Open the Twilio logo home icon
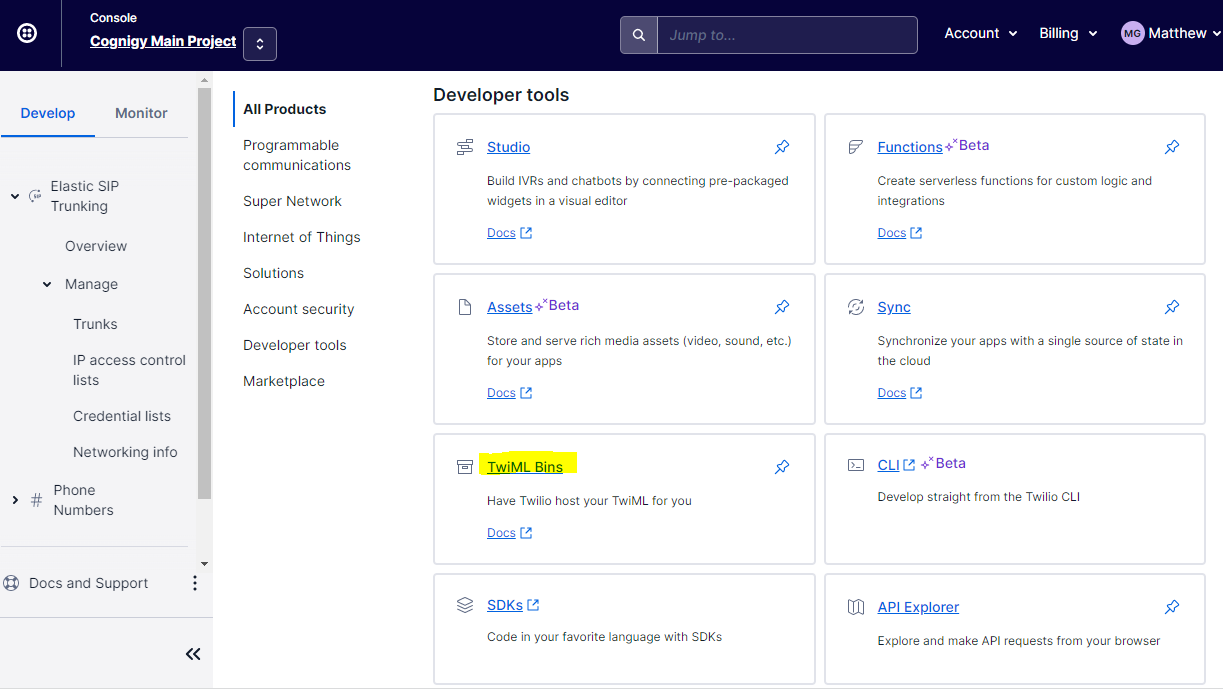The height and width of the screenshot is (689, 1223). point(27,34)
